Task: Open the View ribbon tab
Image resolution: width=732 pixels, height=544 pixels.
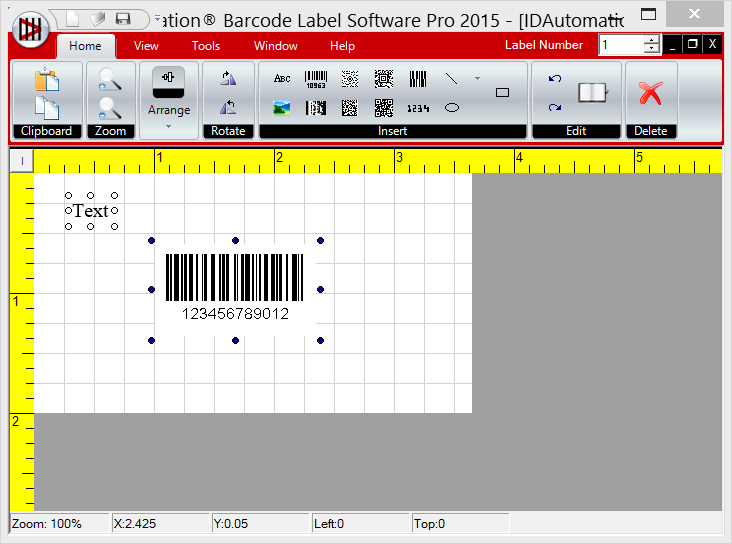Action: (146, 46)
